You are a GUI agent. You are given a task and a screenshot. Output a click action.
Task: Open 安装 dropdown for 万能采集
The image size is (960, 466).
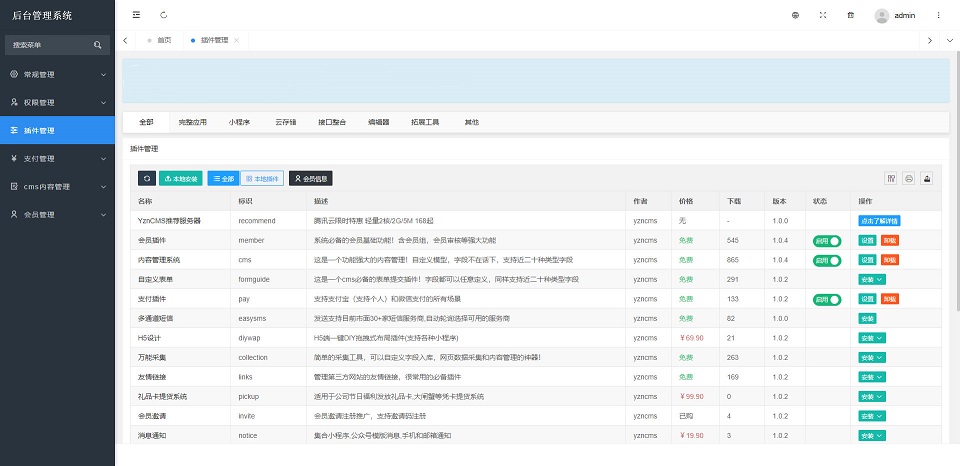point(872,358)
